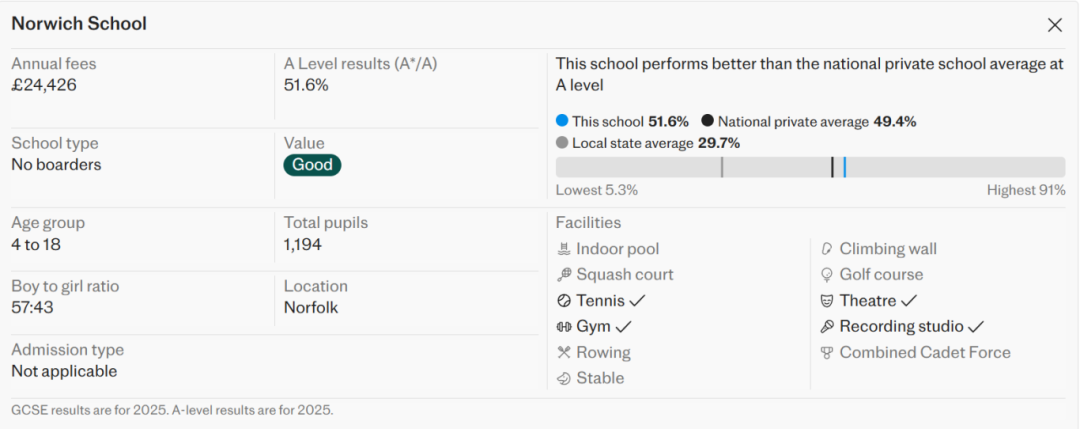Click the Recording studio microphone icon
The width and height of the screenshot is (1080, 429).
[x=827, y=327]
